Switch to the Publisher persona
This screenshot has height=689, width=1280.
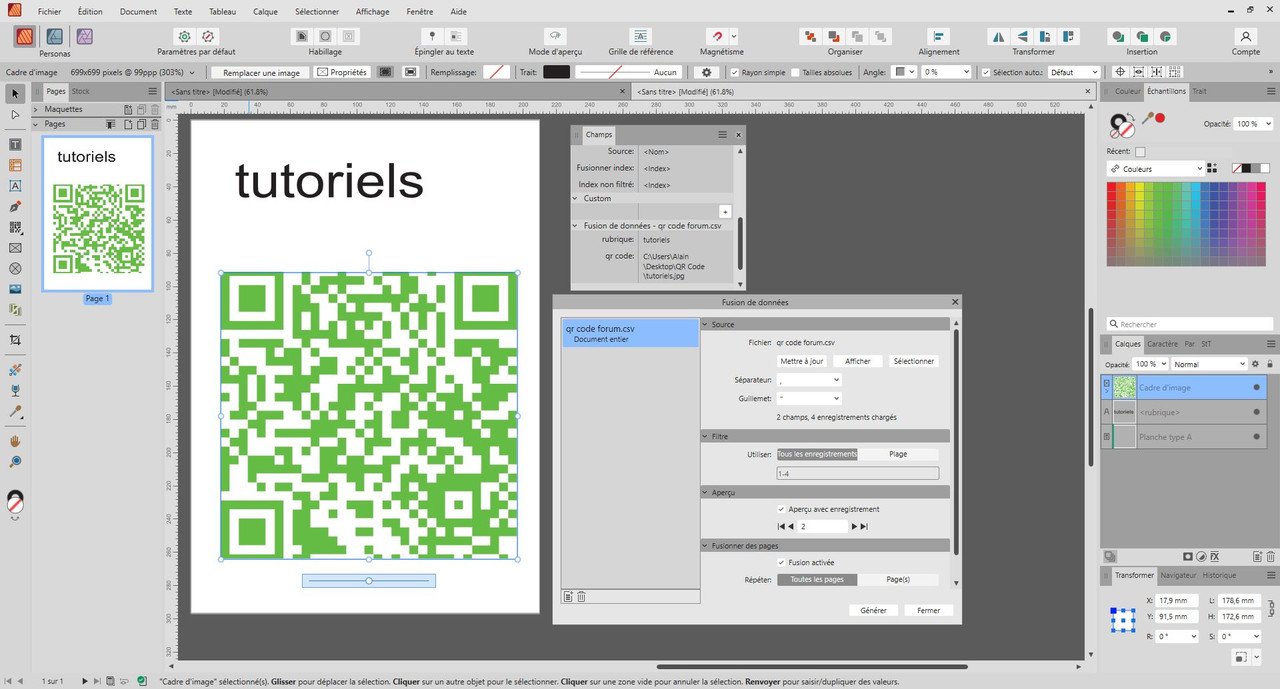click(x=26, y=37)
